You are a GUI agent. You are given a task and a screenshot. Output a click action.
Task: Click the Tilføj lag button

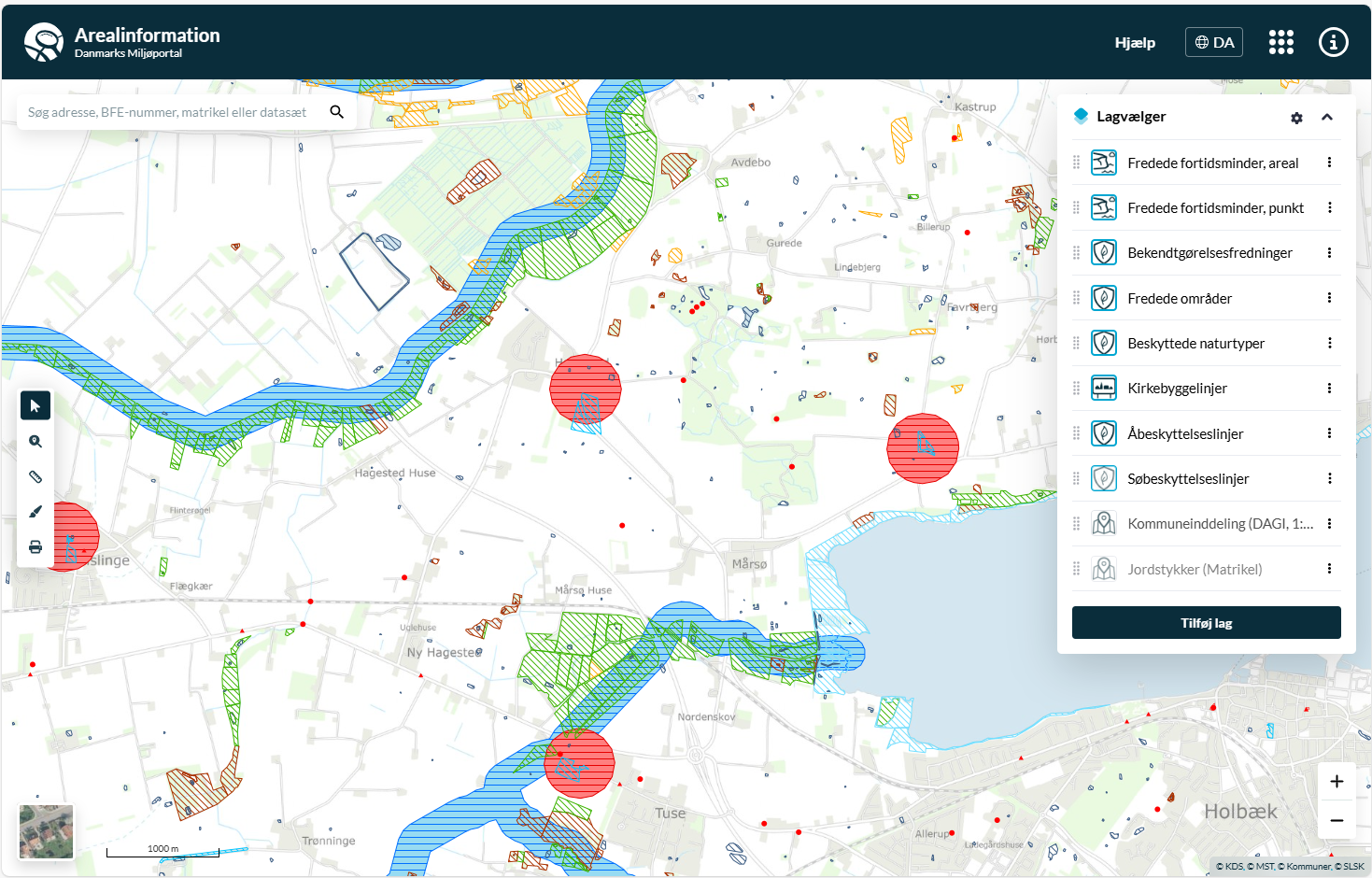tap(1206, 623)
